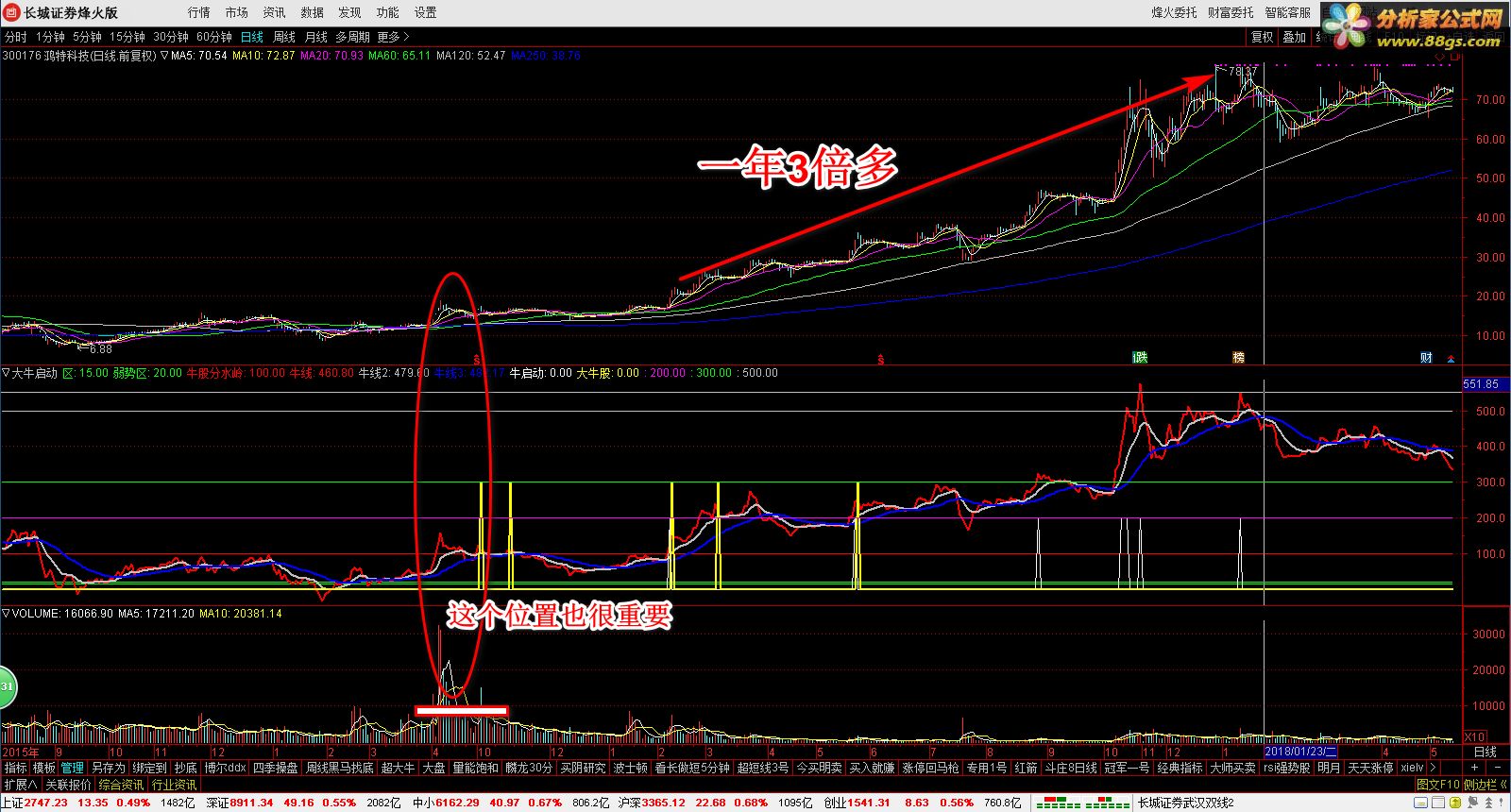This screenshot has width=1511, height=812.
Task: Click the X10 volume scale label
Action: tap(1474, 736)
